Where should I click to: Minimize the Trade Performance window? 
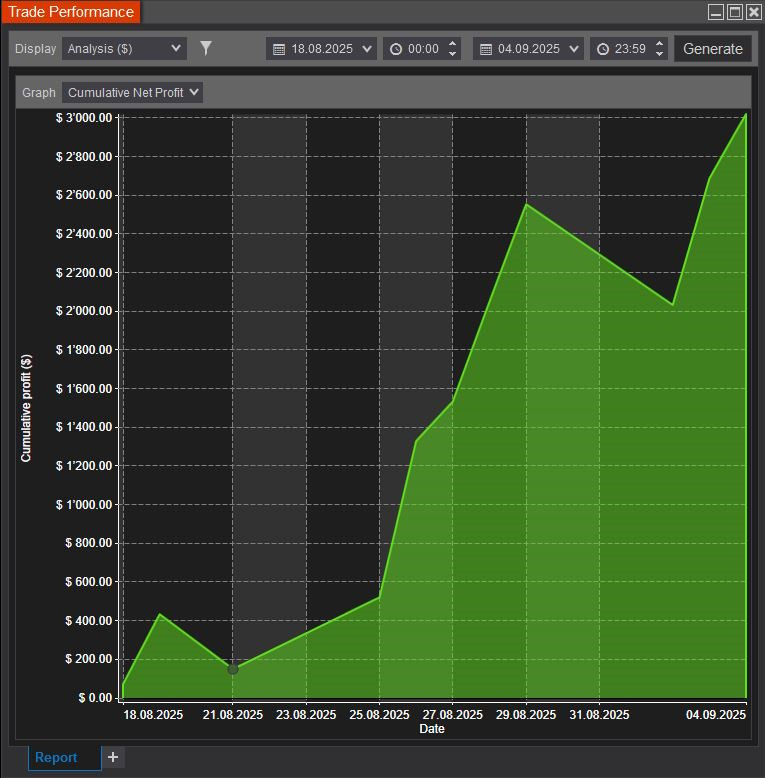715,12
